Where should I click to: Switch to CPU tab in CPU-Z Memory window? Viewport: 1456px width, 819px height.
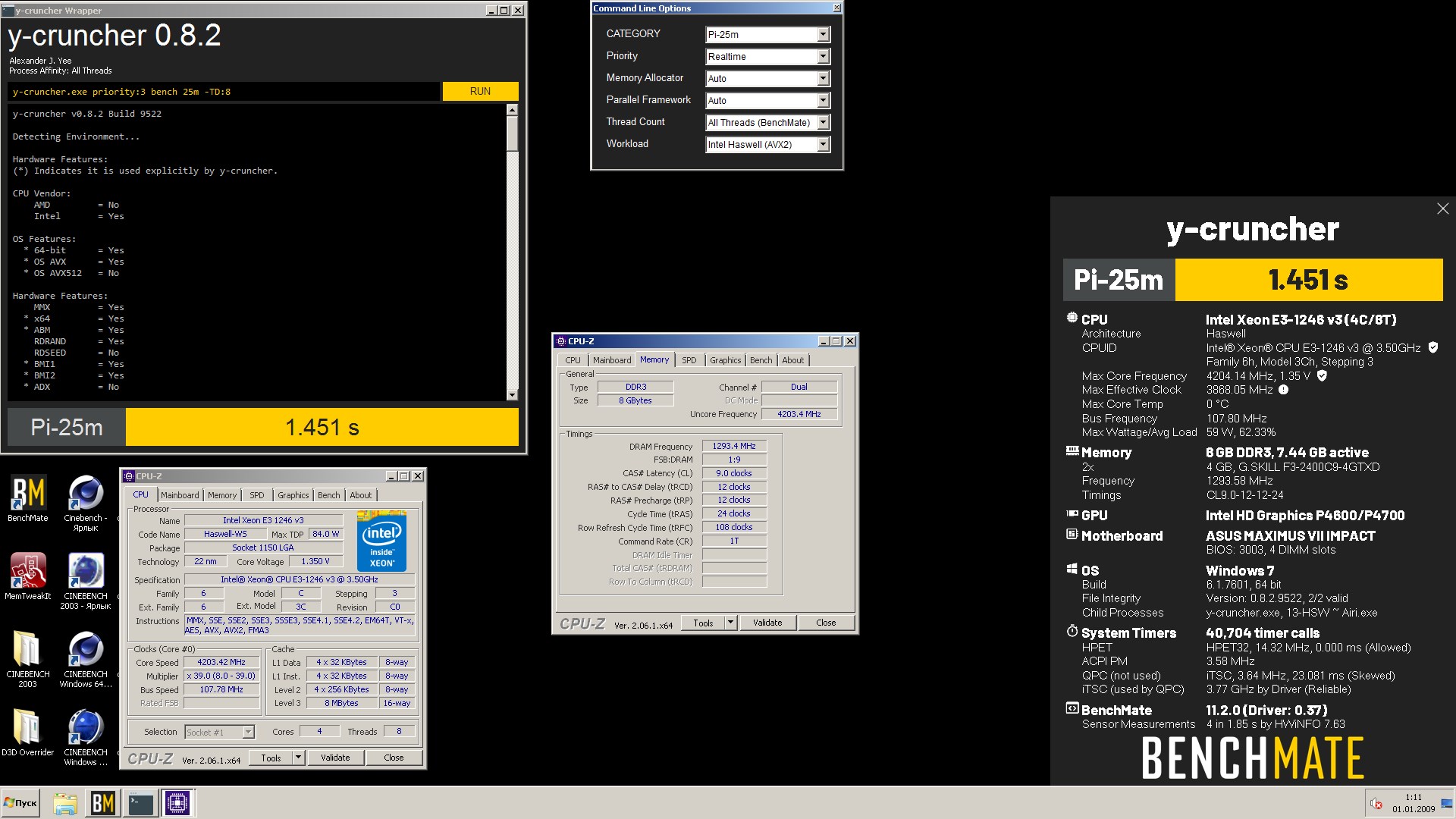tap(573, 360)
